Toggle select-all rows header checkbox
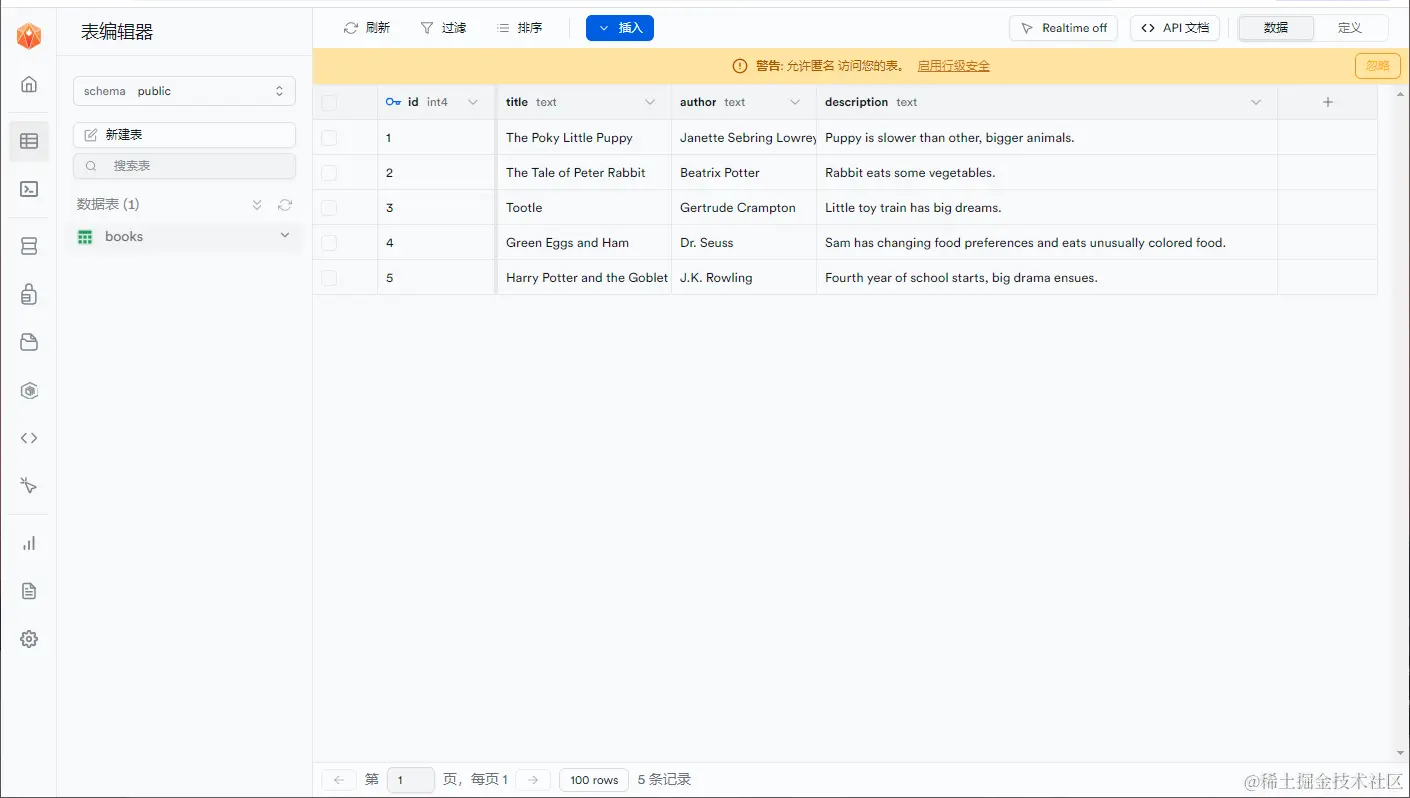The width and height of the screenshot is (1410, 798). point(329,102)
